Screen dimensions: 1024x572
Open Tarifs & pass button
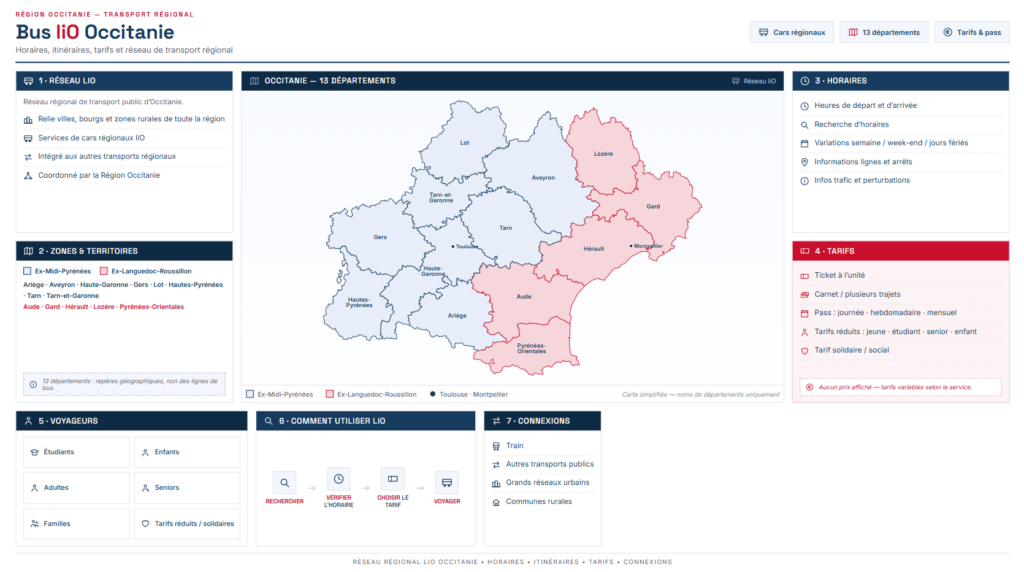[x=972, y=32]
